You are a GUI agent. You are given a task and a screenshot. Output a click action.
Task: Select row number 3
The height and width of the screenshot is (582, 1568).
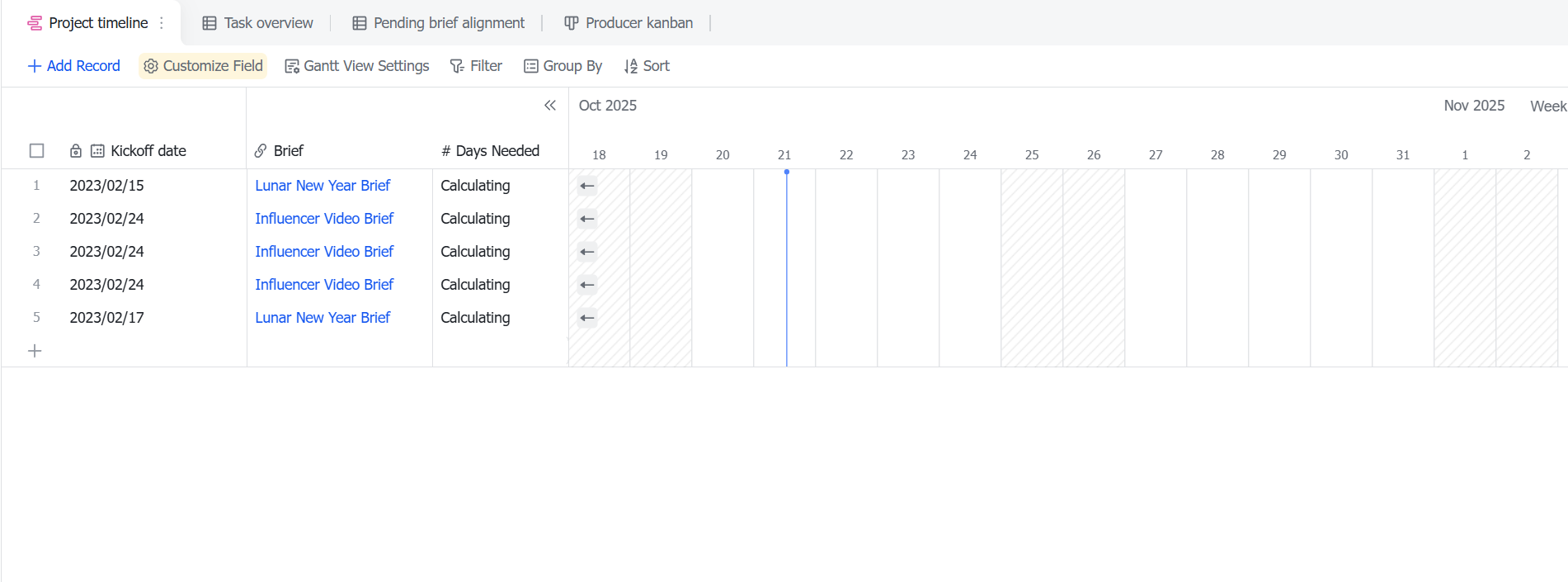(x=36, y=252)
